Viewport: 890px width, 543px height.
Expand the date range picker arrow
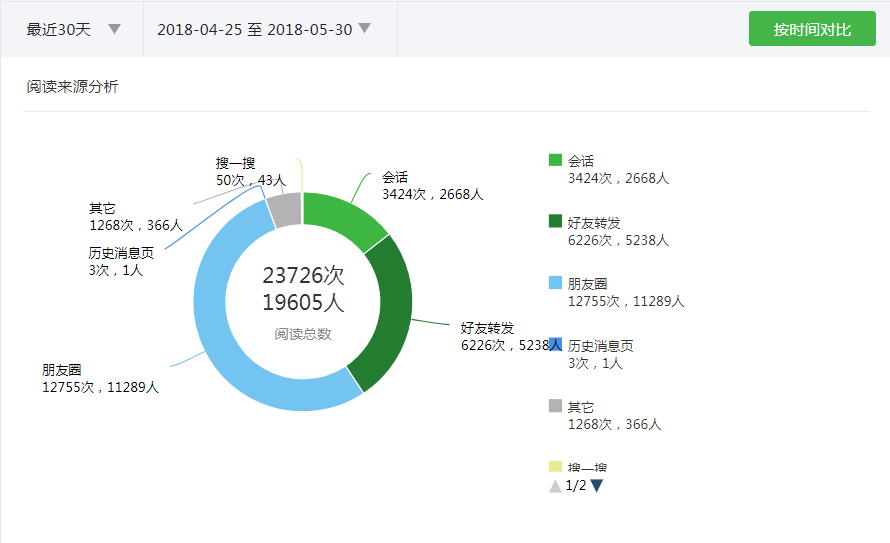point(364,29)
